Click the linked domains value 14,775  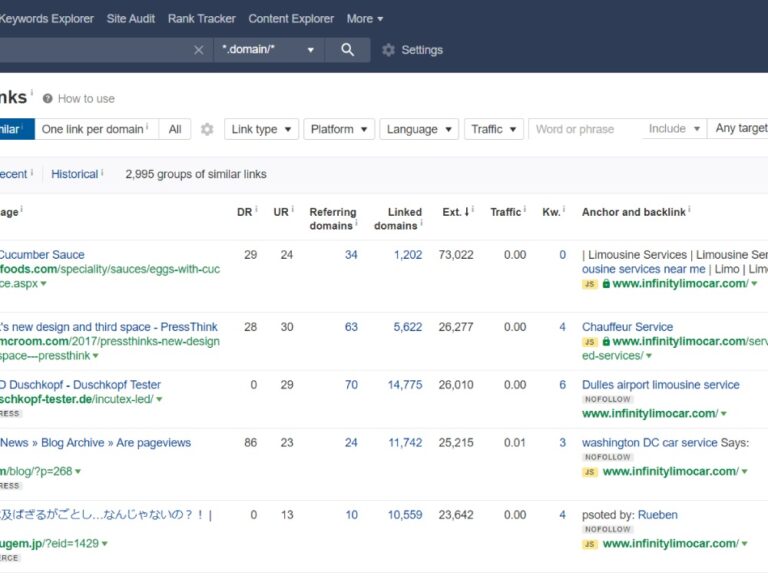point(405,385)
